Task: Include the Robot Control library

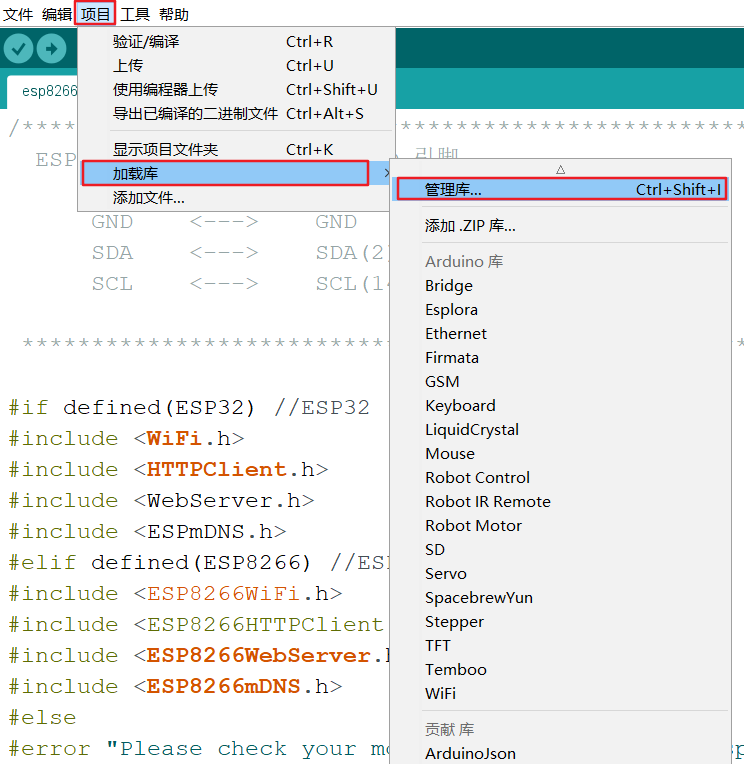Action: click(x=560, y=477)
